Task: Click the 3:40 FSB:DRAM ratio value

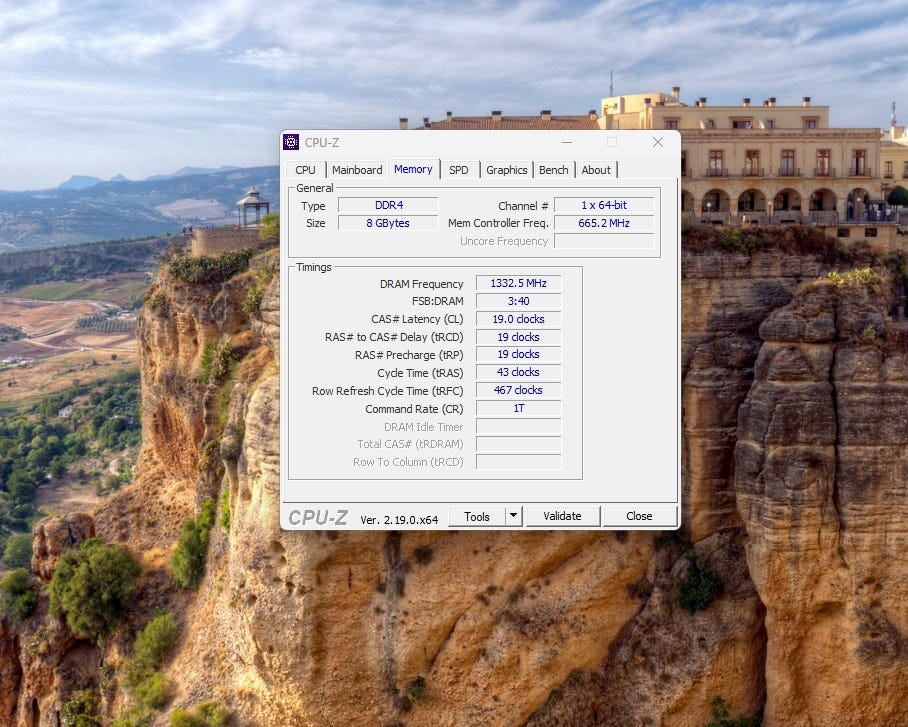Action: point(518,301)
